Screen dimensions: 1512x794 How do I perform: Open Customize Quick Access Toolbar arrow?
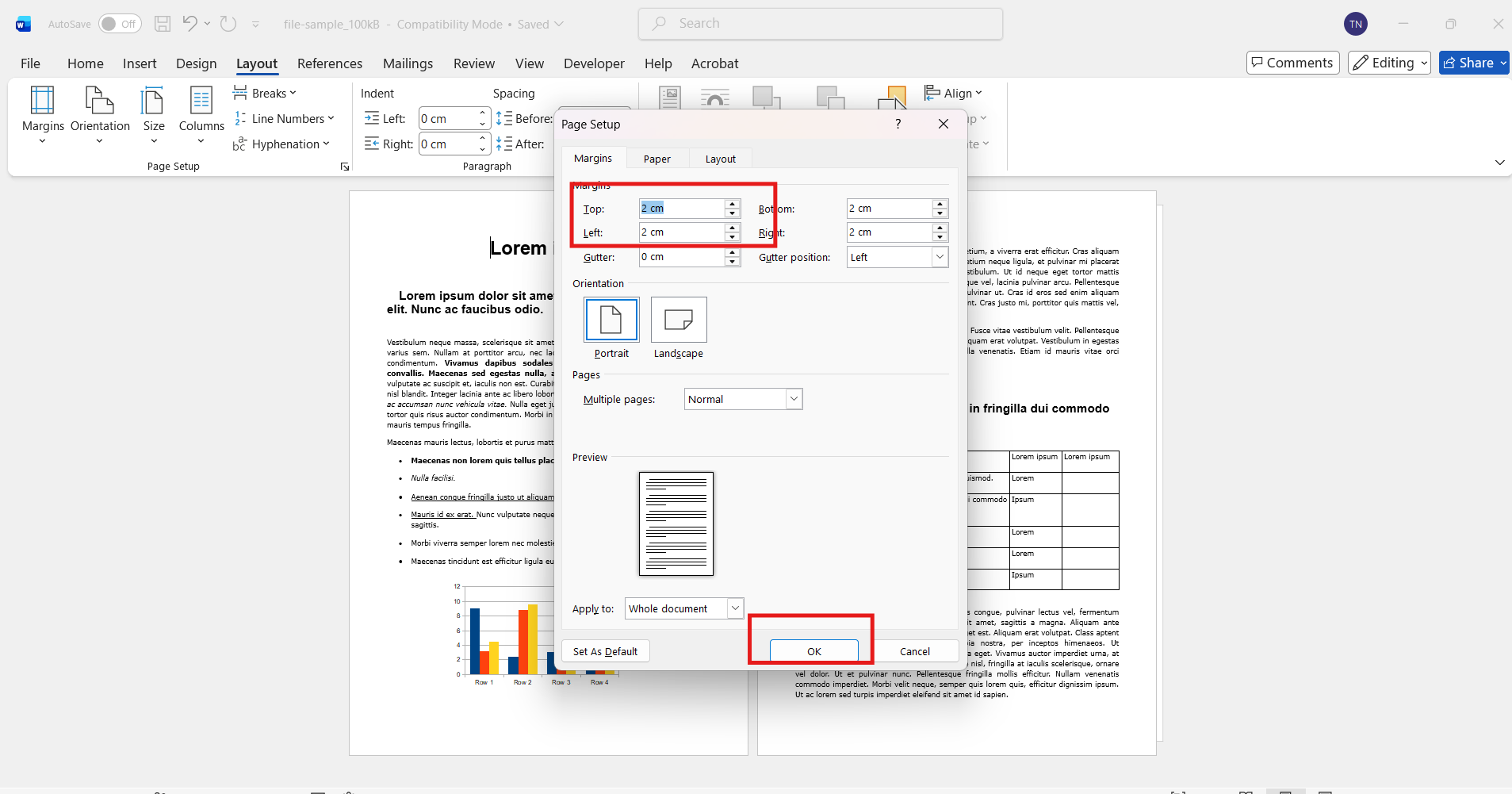(x=255, y=25)
